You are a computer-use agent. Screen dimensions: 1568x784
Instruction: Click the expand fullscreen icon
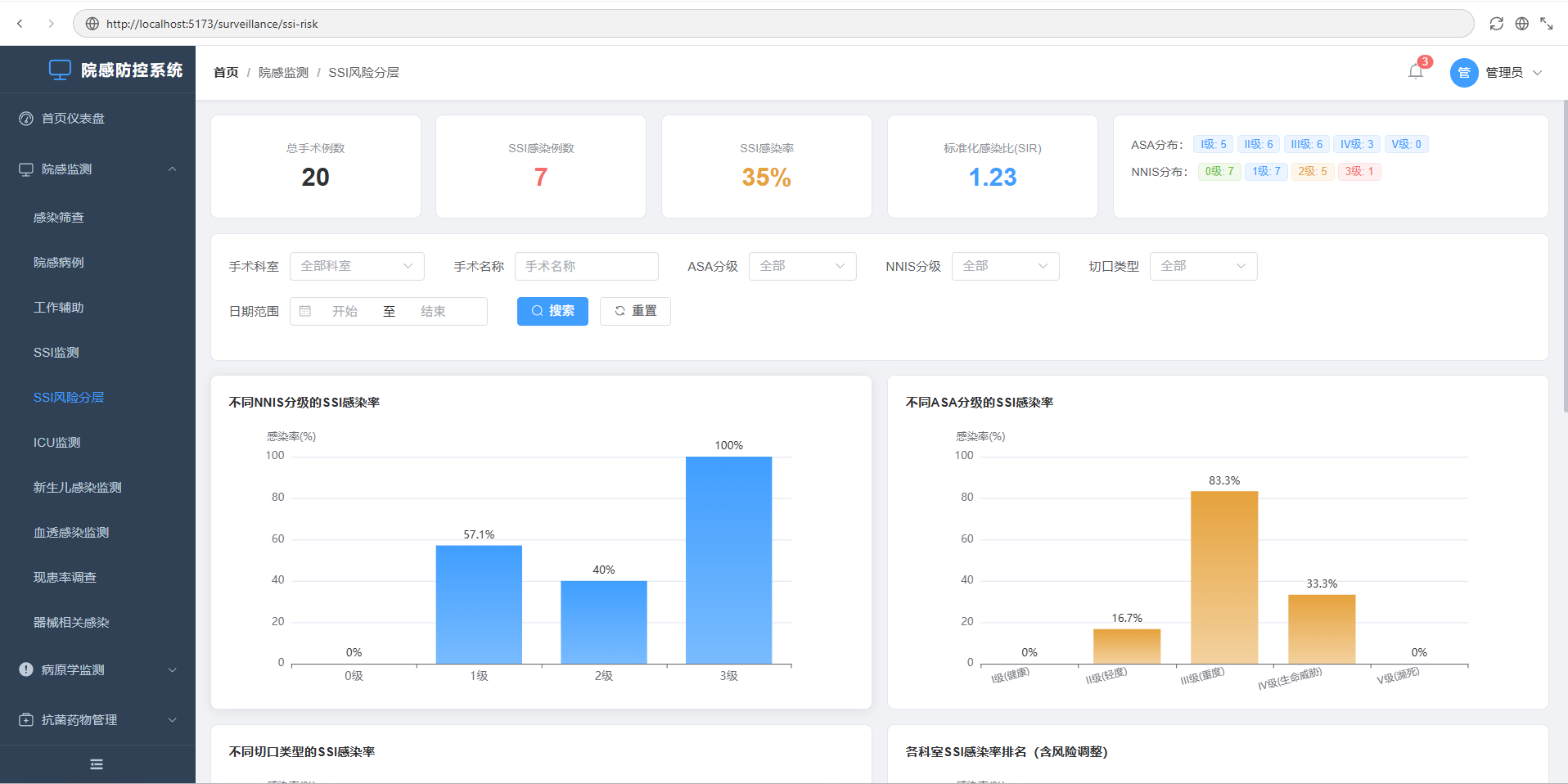coord(1546,24)
